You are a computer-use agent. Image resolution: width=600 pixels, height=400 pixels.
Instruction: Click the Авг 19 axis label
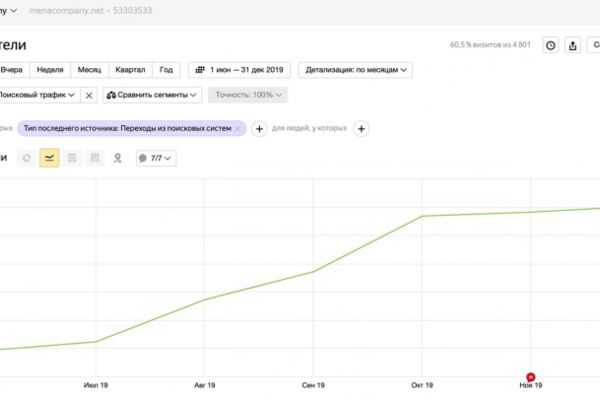[x=205, y=385]
